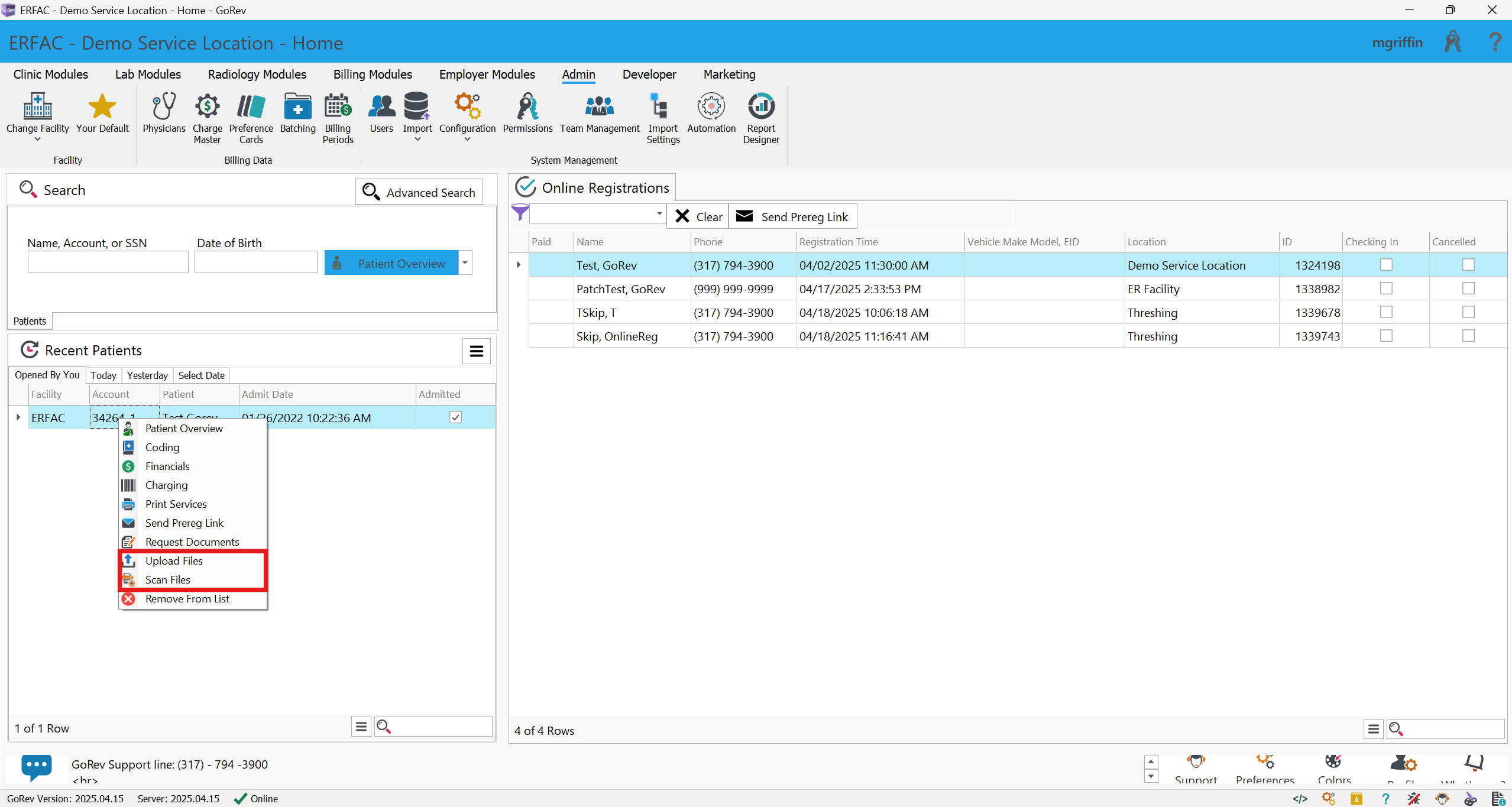Open the Online Registrations filter combo box
The width and height of the screenshot is (1512, 807).
[x=597, y=213]
